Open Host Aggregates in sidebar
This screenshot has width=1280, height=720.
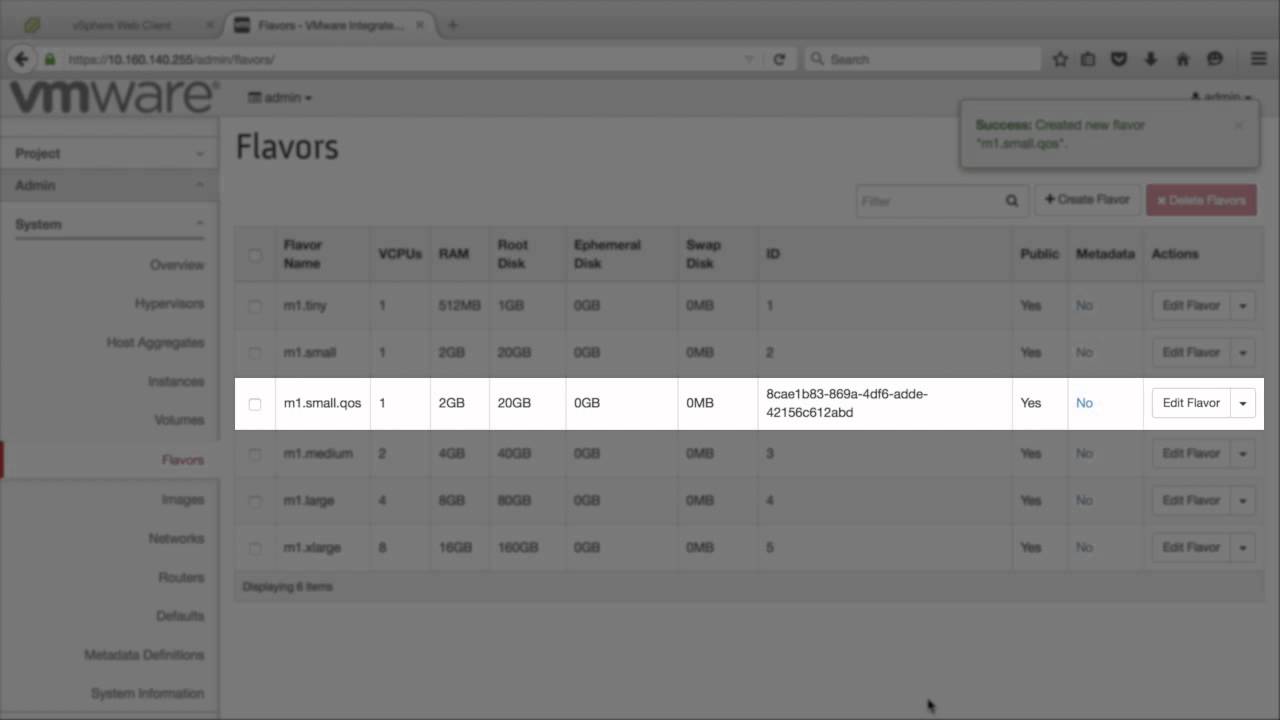(155, 342)
